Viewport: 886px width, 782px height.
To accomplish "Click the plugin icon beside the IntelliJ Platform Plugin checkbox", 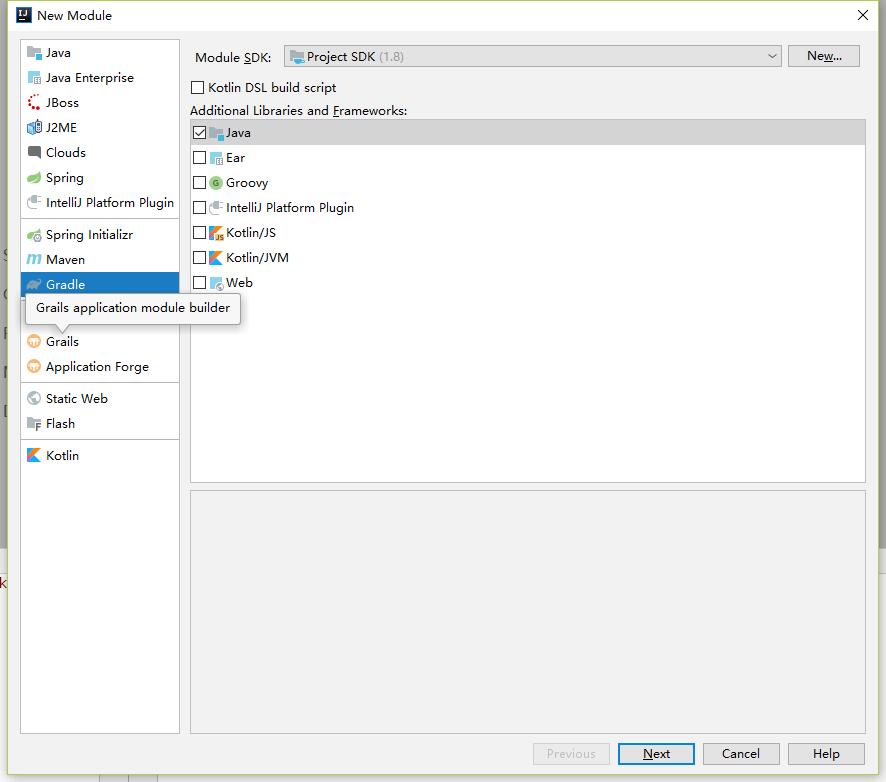I will pos(216,207).
